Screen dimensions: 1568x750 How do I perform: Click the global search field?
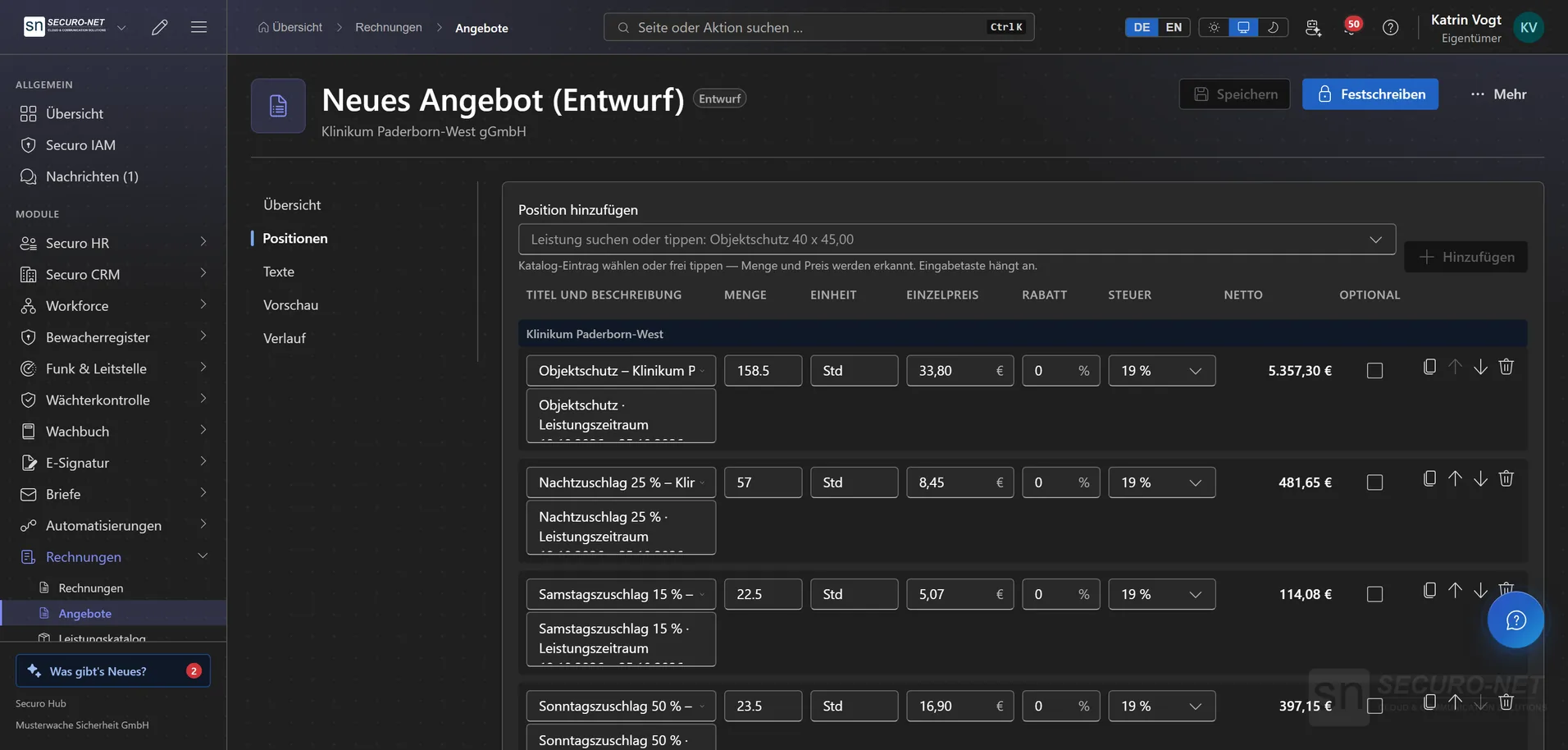point(818,27)
